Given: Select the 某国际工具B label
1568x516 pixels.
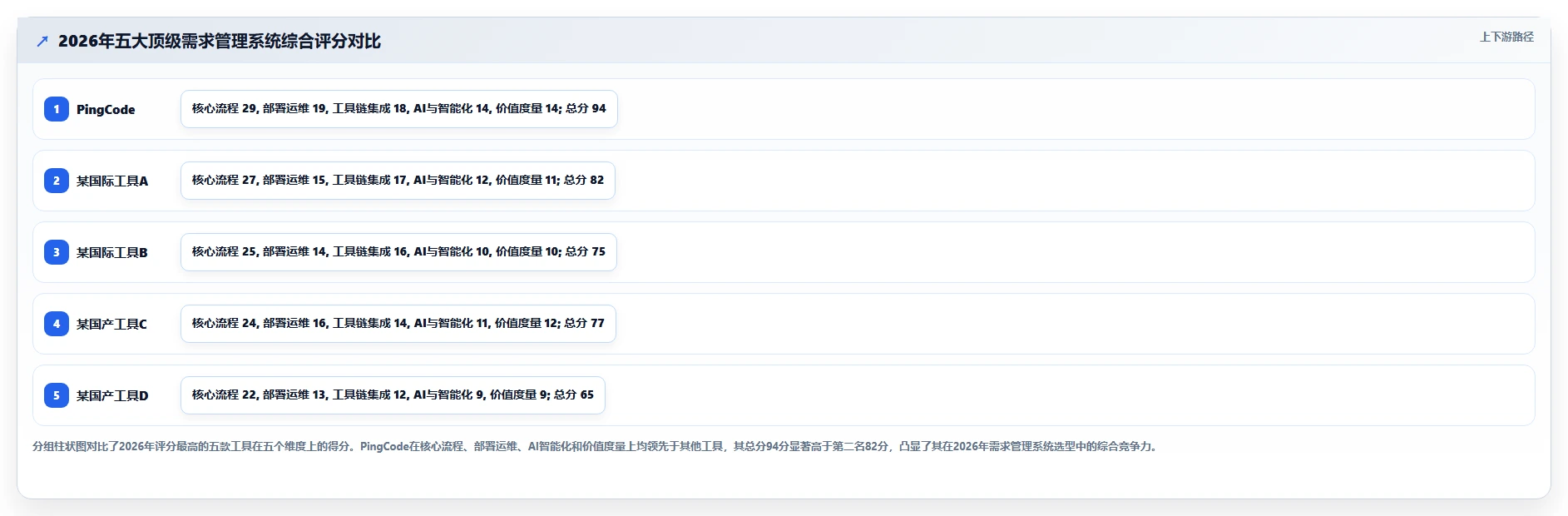Looking at the screenshot, I should click(x=112, y=252).
